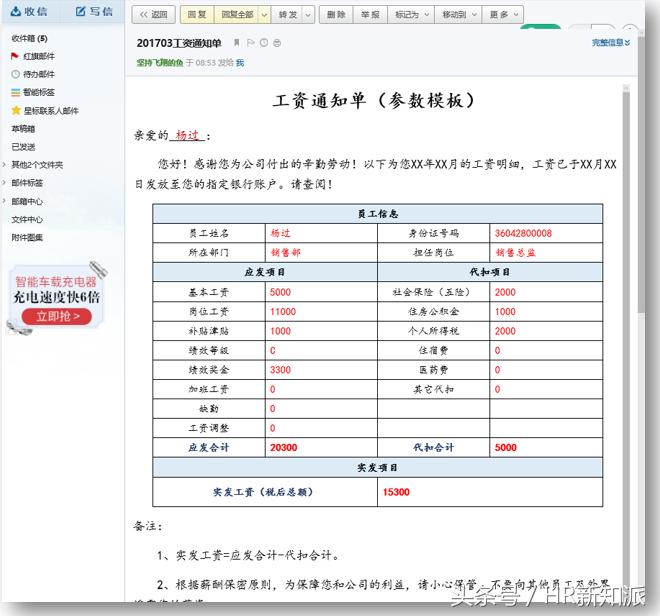This screenshot has width=660, height=616.
Task: Click the 回复全部 reply all button
Action: (x=237, y=15)
